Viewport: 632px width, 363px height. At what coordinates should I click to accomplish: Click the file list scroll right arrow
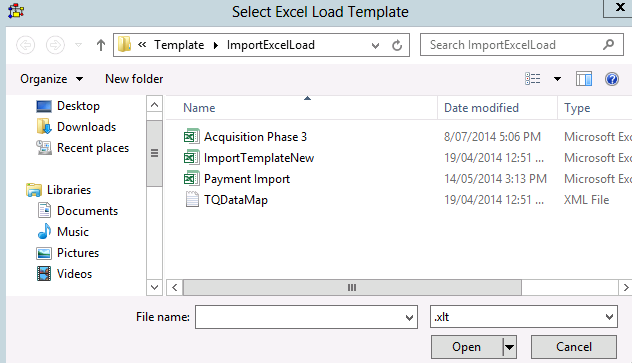coord(626,288)
